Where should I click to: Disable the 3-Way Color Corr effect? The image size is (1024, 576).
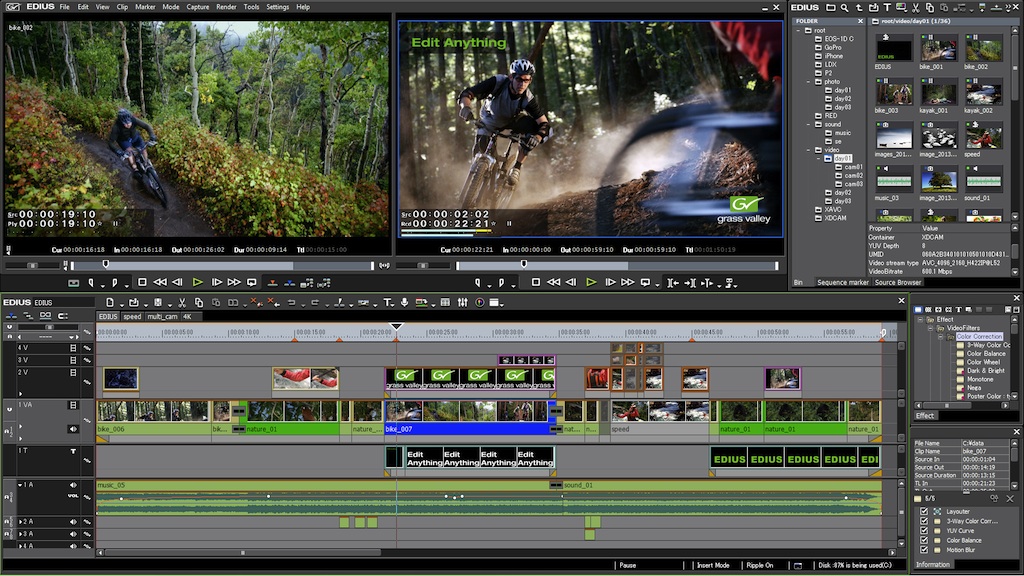pyautogui.click(x=924, y=521)
